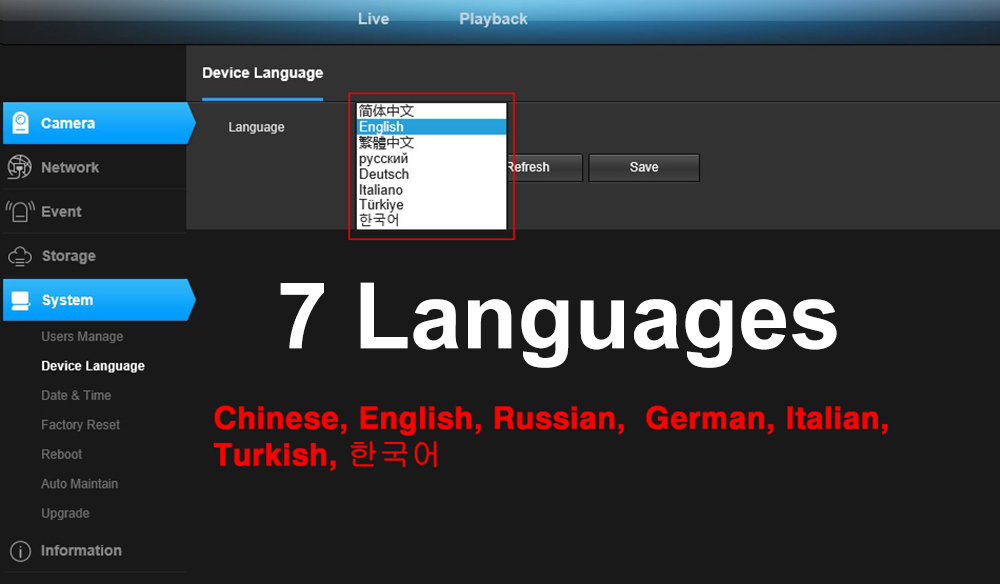The height and width of the screenshot is (584, 1000).
Task: Click the System monitor icon
Action: pyautogui.click(x=20, y=300)
